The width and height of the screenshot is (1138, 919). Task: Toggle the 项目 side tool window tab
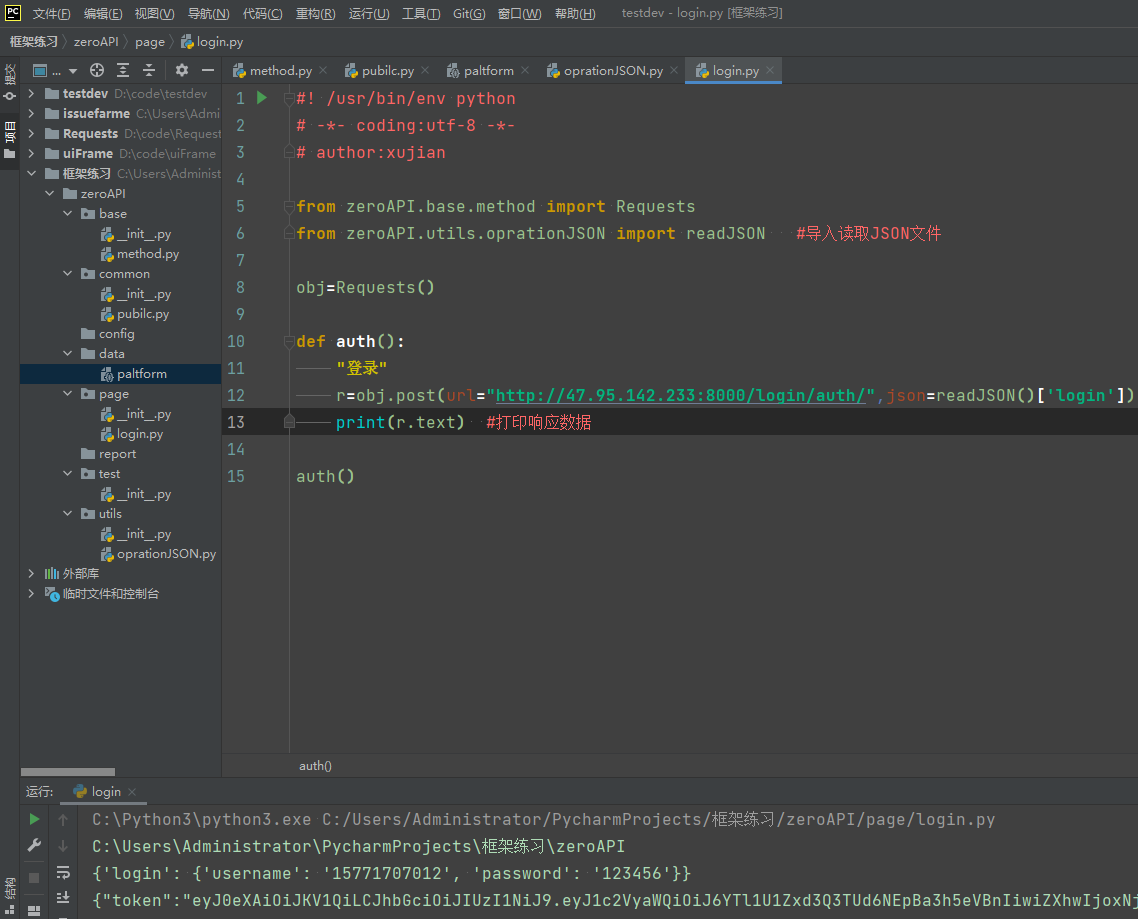[9, 138]
